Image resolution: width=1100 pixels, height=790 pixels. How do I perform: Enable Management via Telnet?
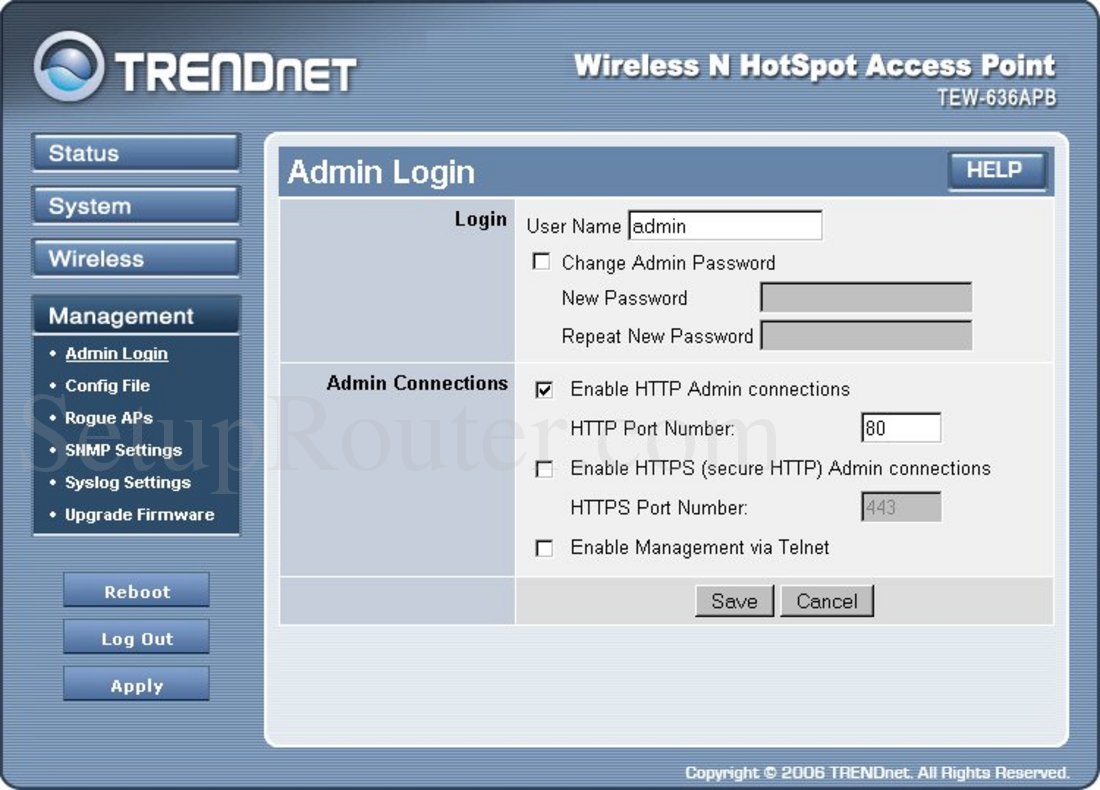[544, 548]
